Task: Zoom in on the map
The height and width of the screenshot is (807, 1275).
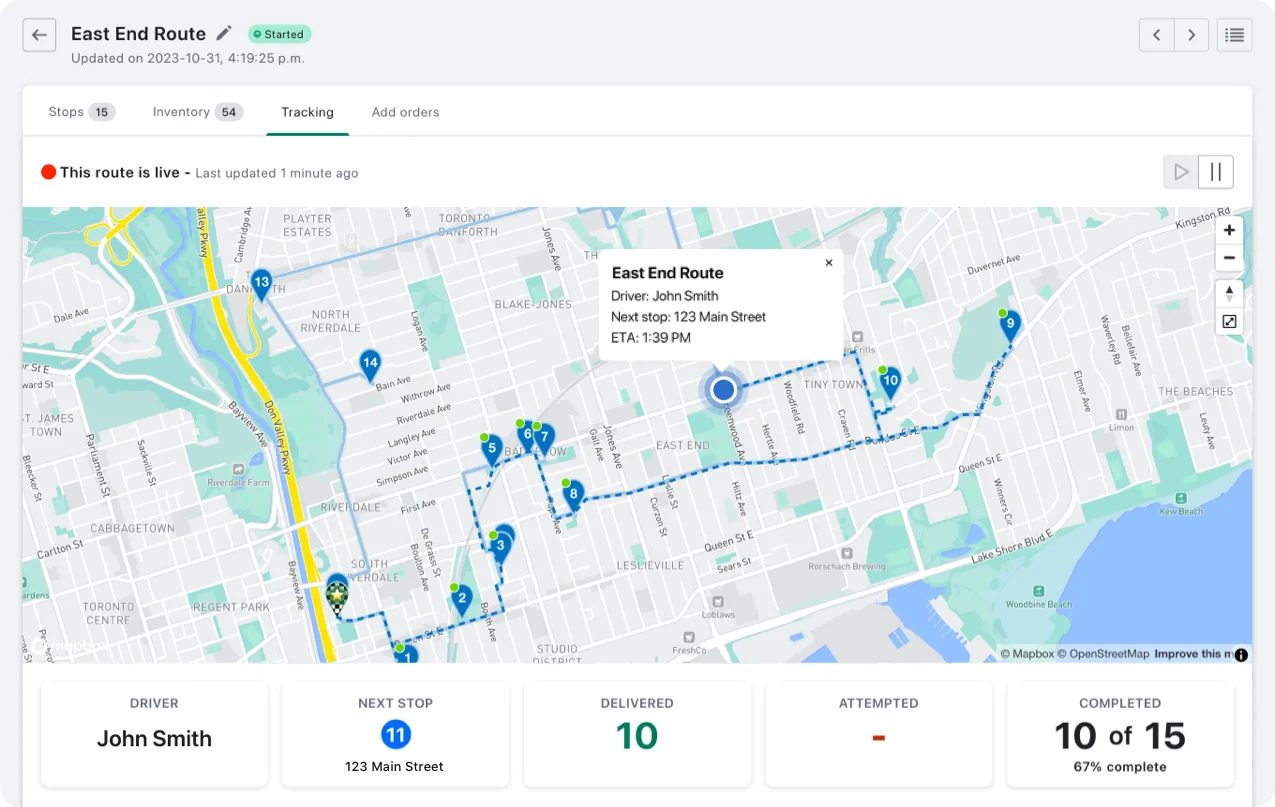Action: point(1229,230)
